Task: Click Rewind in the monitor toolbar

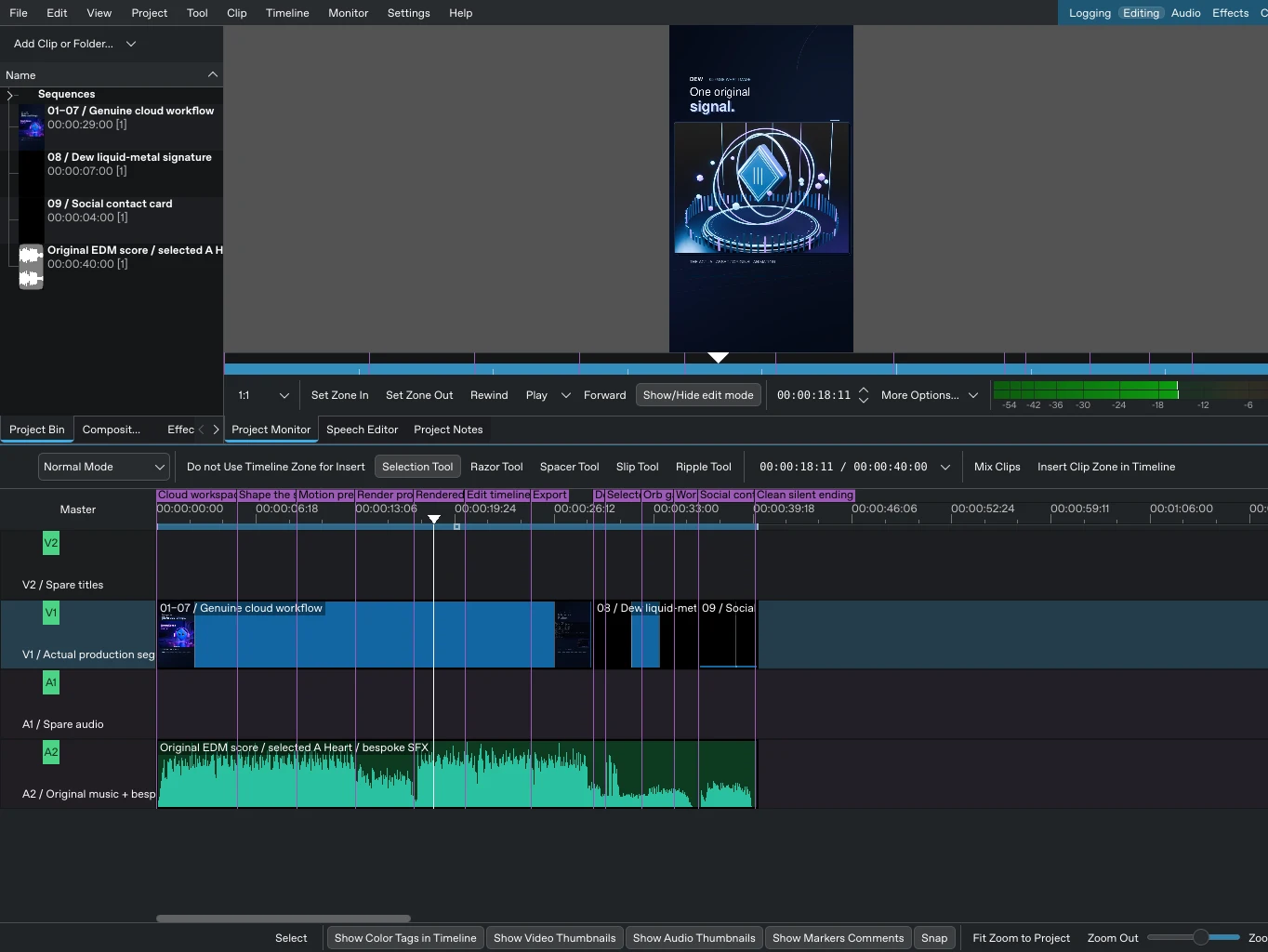Action: [489, 395]
